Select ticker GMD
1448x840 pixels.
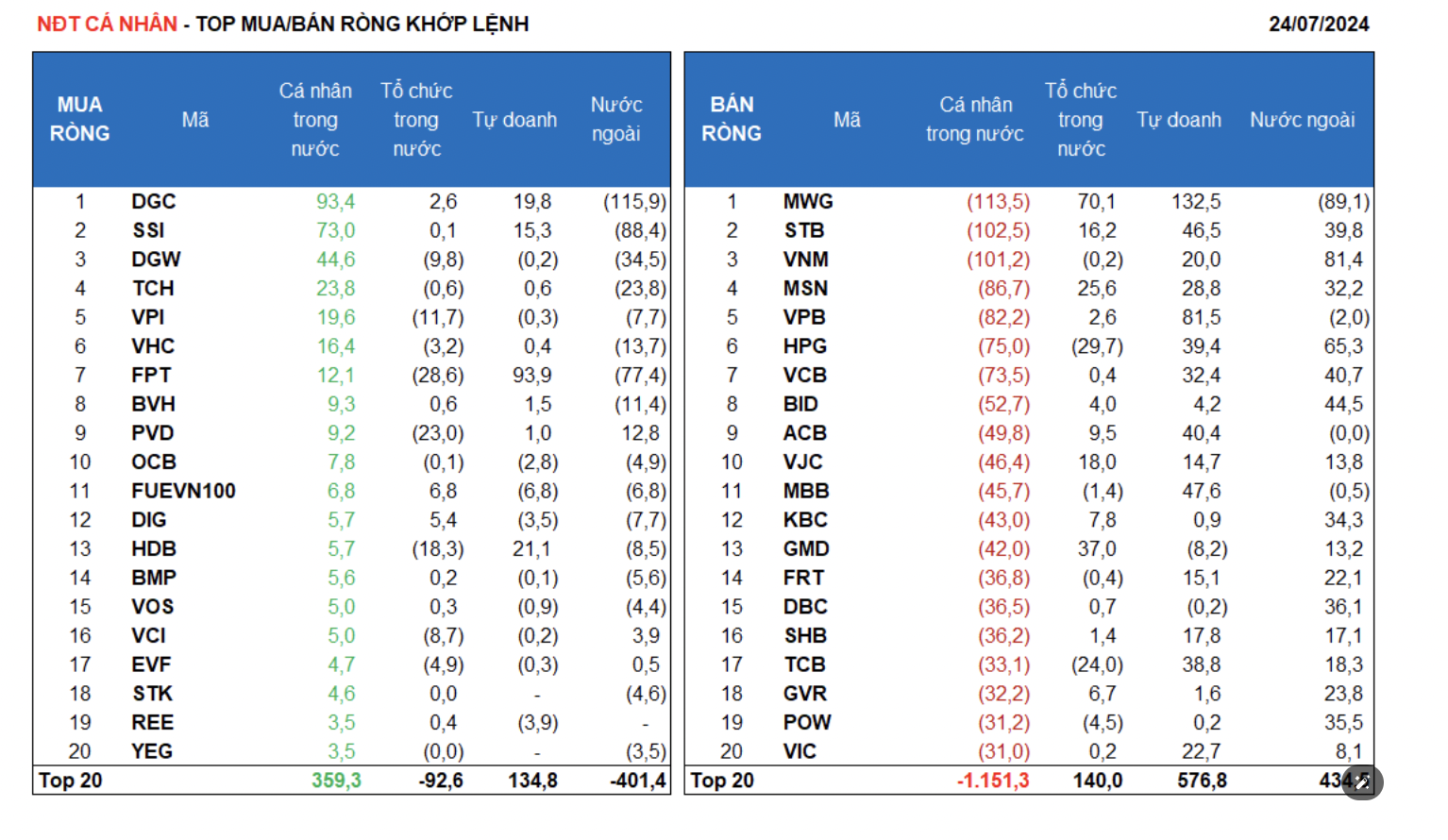[806, 549]
